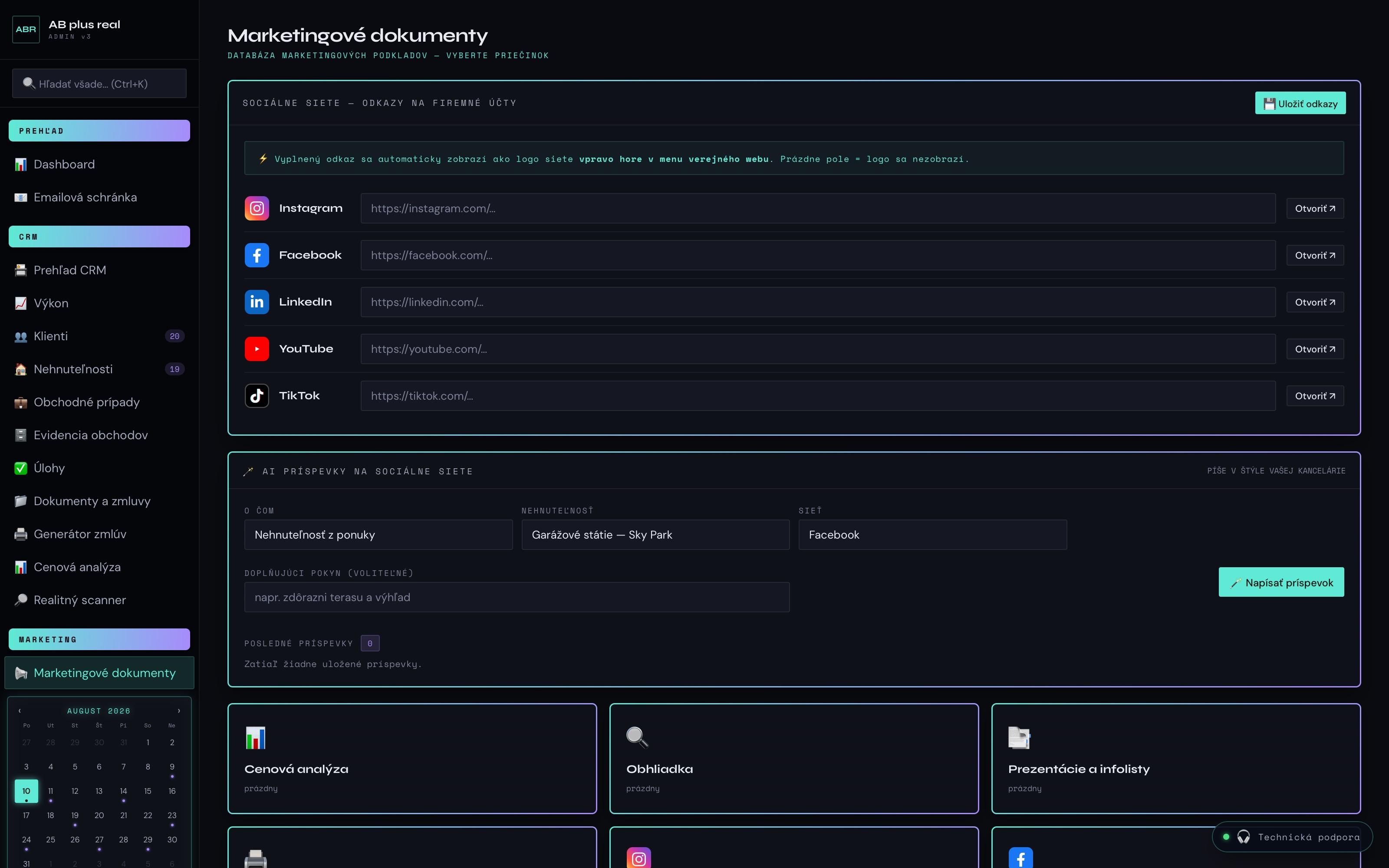
Task: Click the Obchodné prípady briefcase icon
Action: [x=21, y=402]
